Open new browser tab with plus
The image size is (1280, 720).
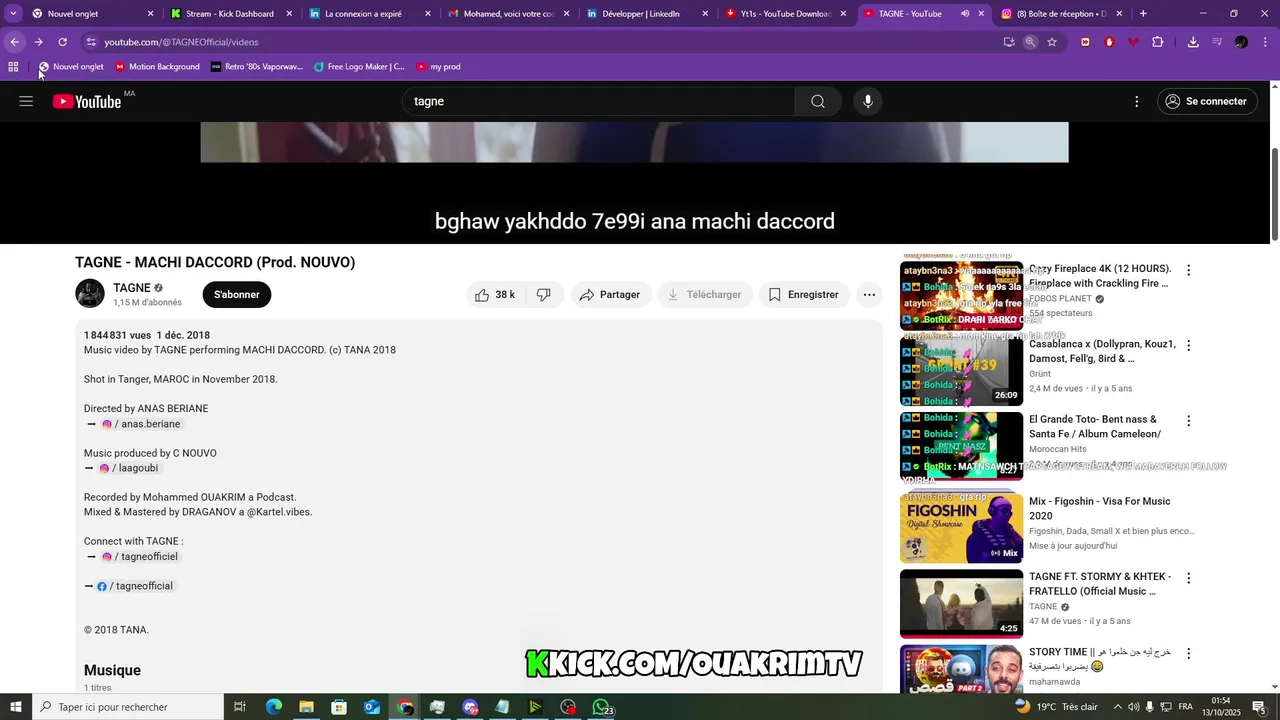click(1143, 14)
